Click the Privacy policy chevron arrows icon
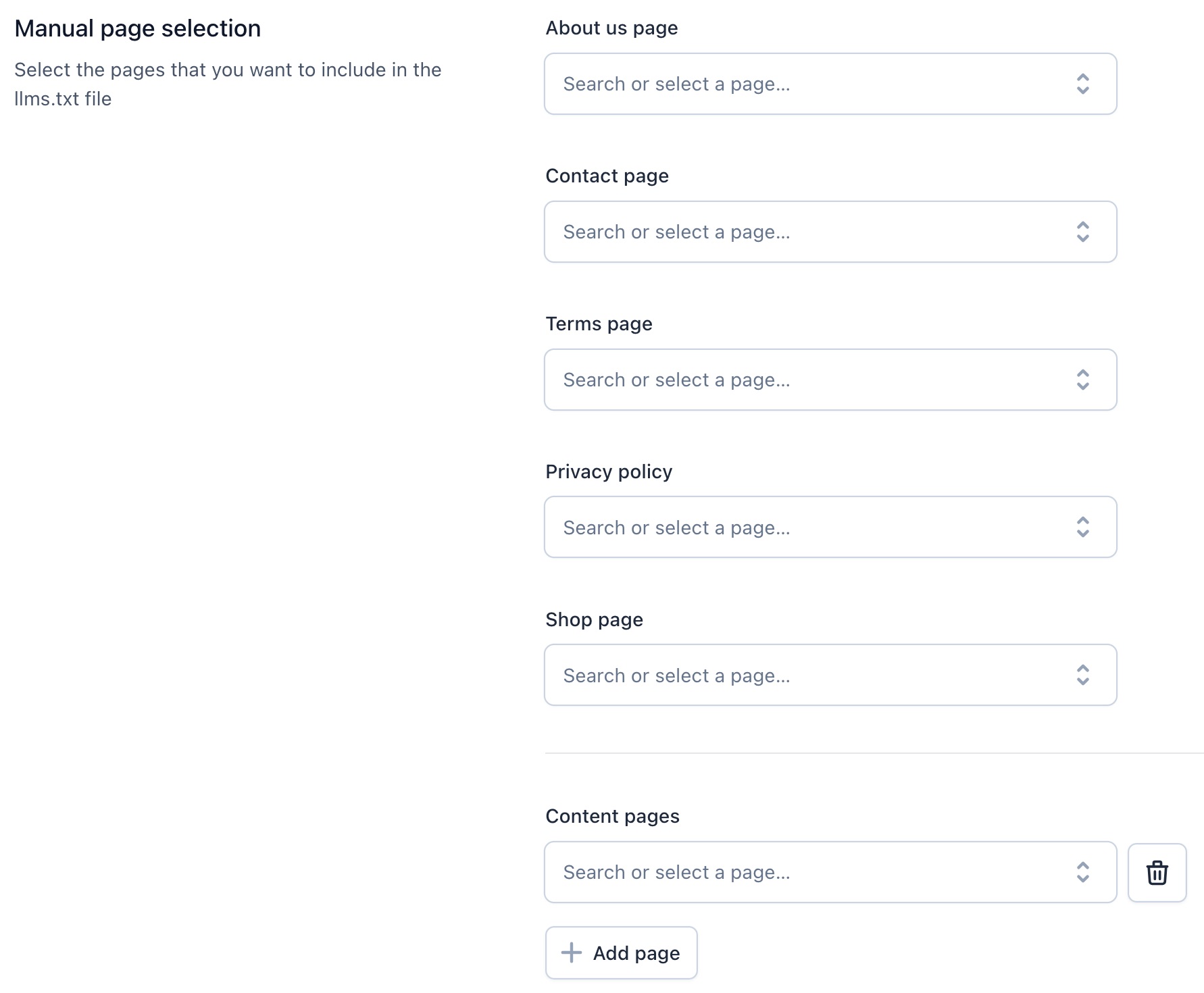1204x993 pixels. [x=1082, y=527]
